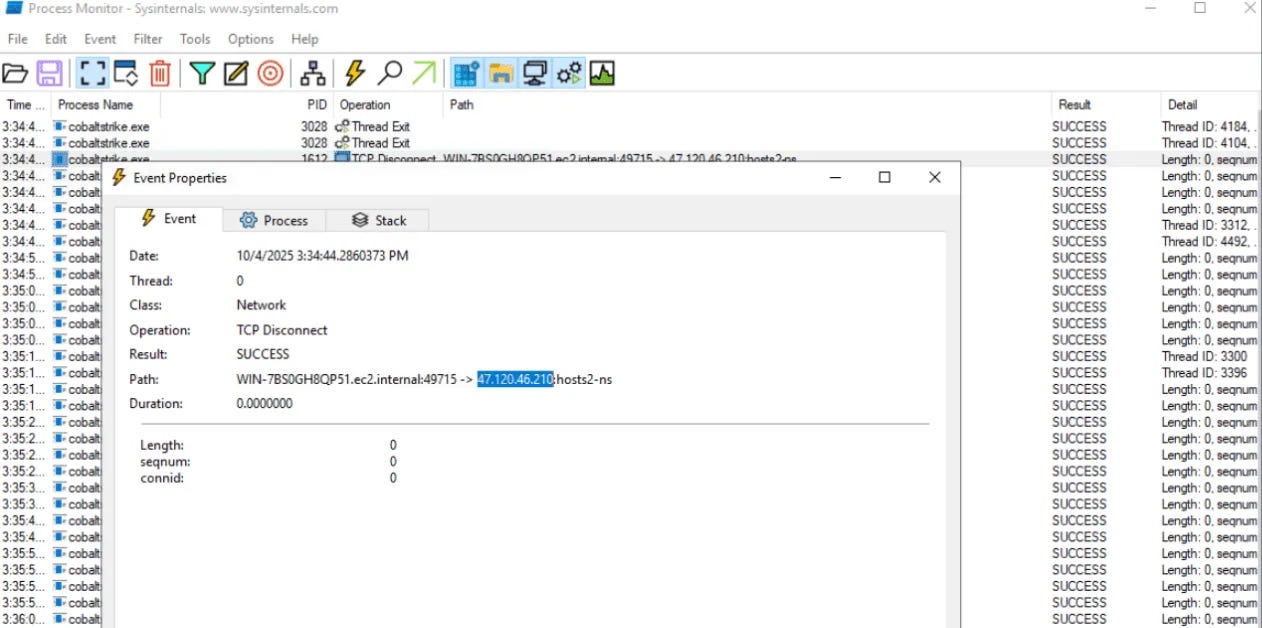
Task: Click the Process Monitor title bar icon
Action: pos(15,8)
